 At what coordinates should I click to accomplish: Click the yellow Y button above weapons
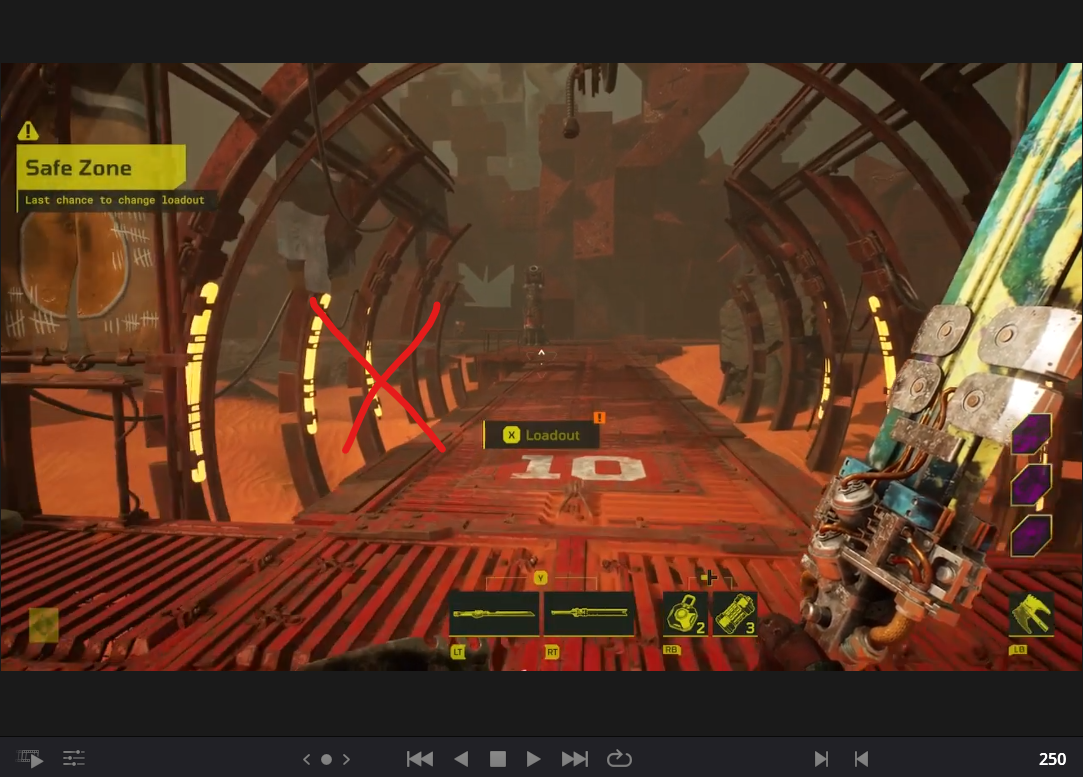click(541, 577)
